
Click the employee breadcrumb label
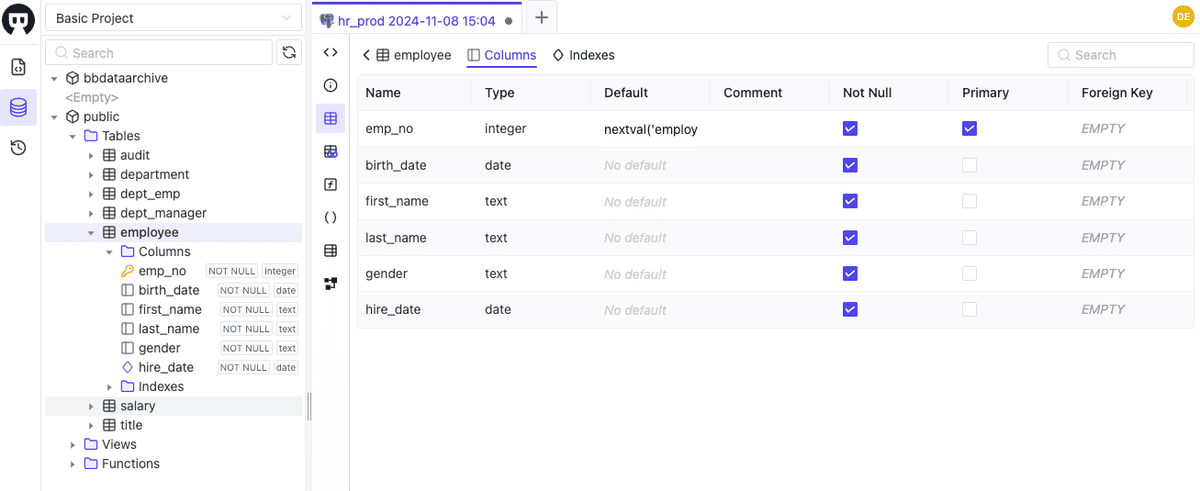(422, 55)
